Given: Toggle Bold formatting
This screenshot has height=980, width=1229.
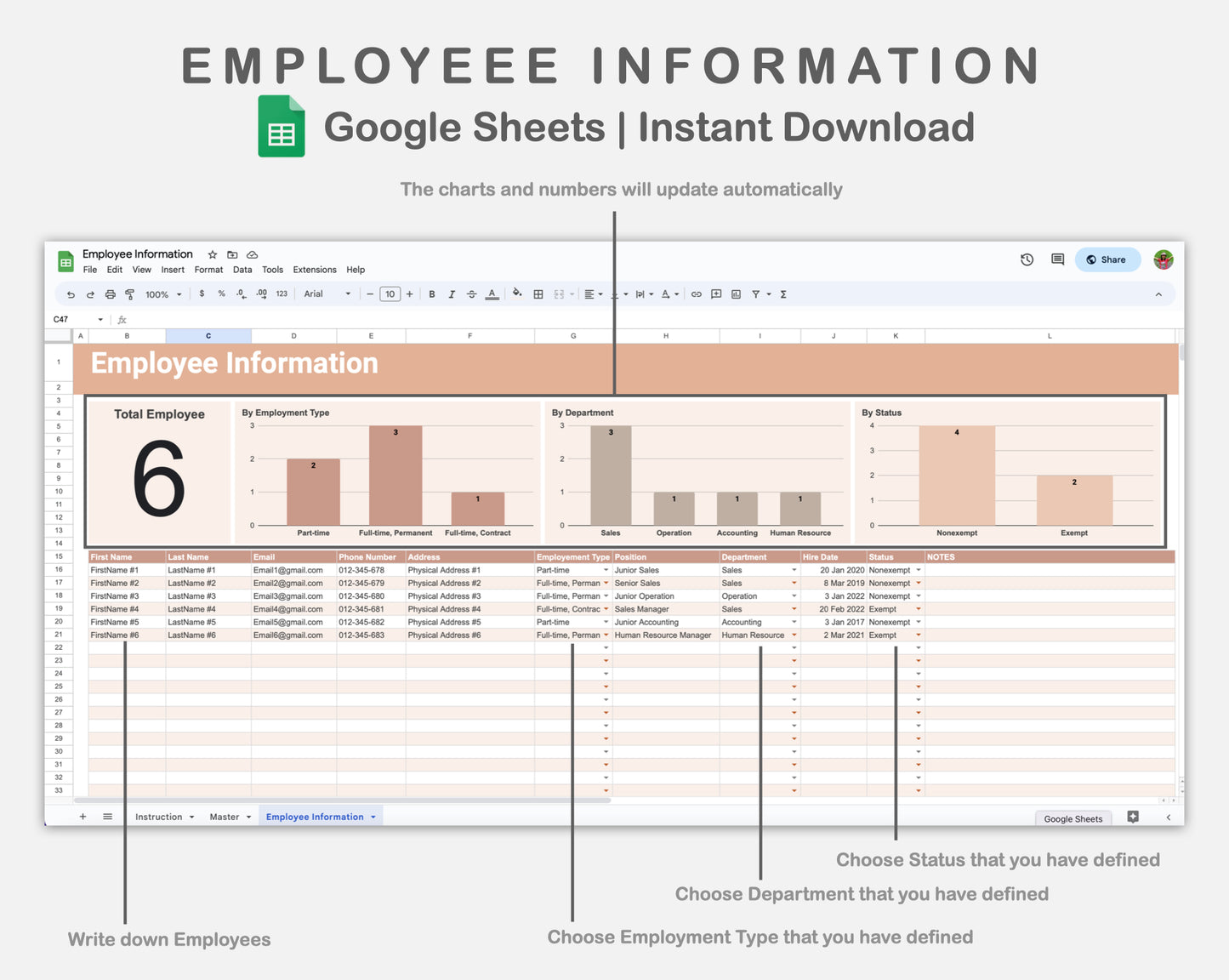Looking at the screenshot, I should [431, 293].
